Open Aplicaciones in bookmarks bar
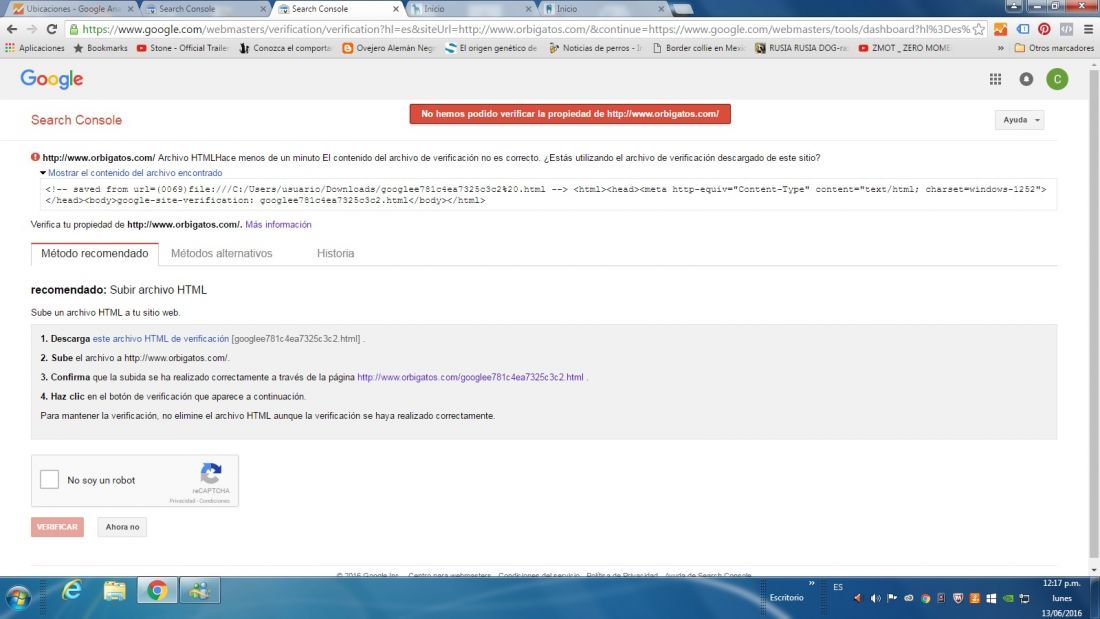The image size is (1100, 619). [35, 48]
